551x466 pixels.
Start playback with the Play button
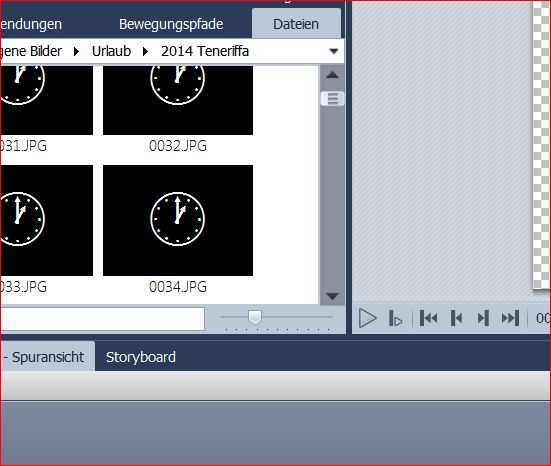click(x=368, y=318)
